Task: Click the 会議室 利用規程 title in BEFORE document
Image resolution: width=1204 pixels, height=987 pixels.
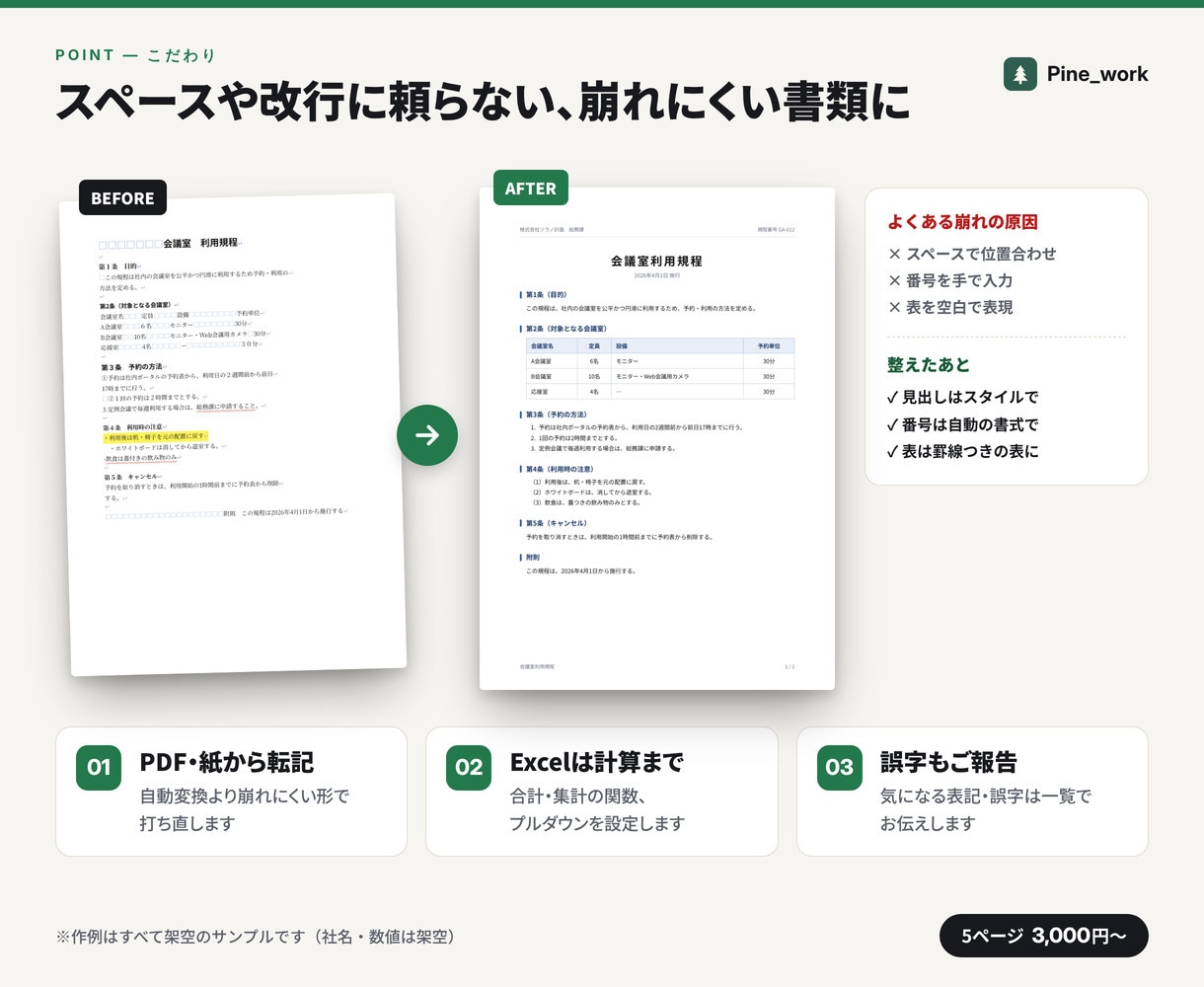Action: (x=200, y=243)
